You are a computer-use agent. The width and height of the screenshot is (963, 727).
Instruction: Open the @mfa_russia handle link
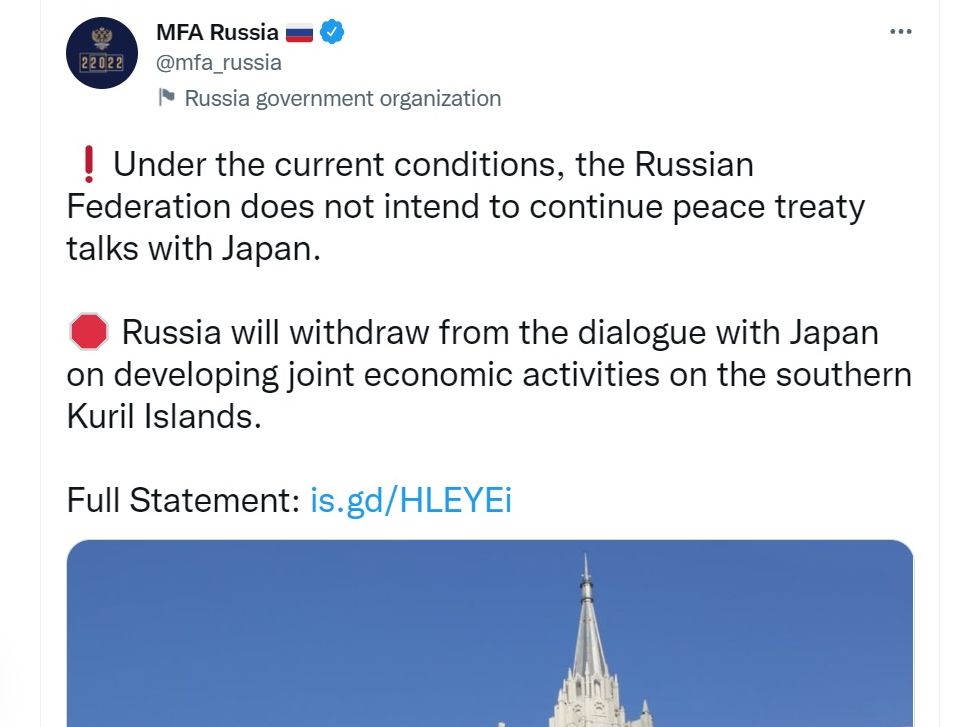[x=219, y=63]
